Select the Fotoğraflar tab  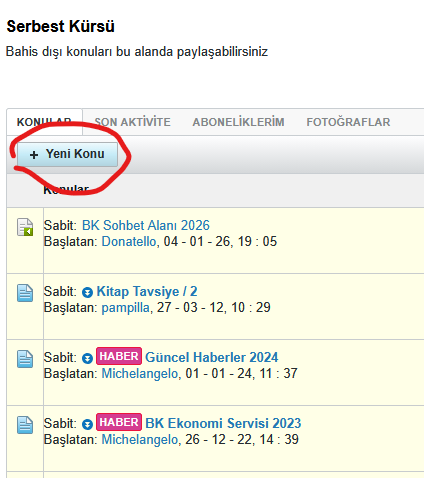348,122
